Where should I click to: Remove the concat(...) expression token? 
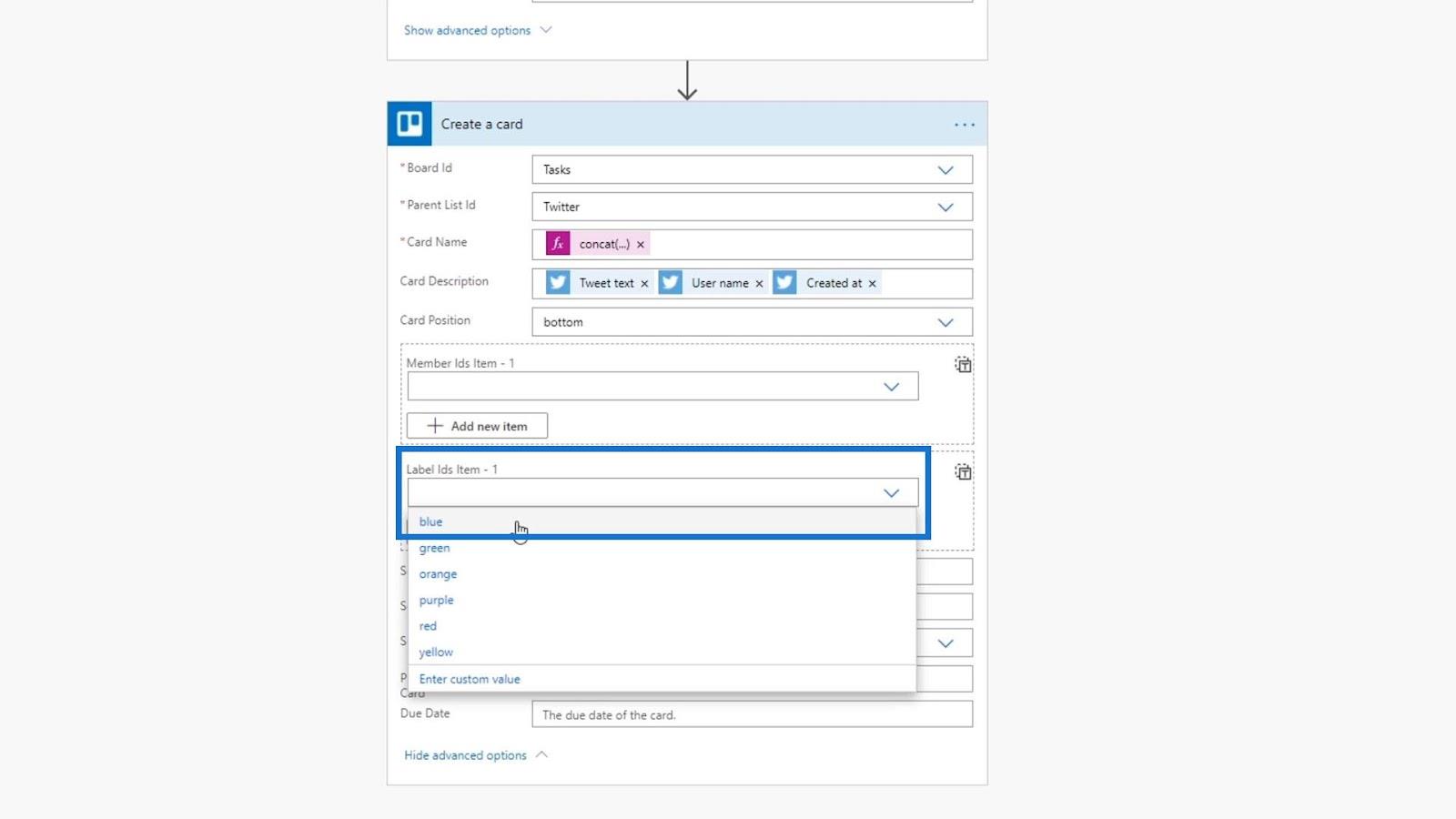point(641,245)
